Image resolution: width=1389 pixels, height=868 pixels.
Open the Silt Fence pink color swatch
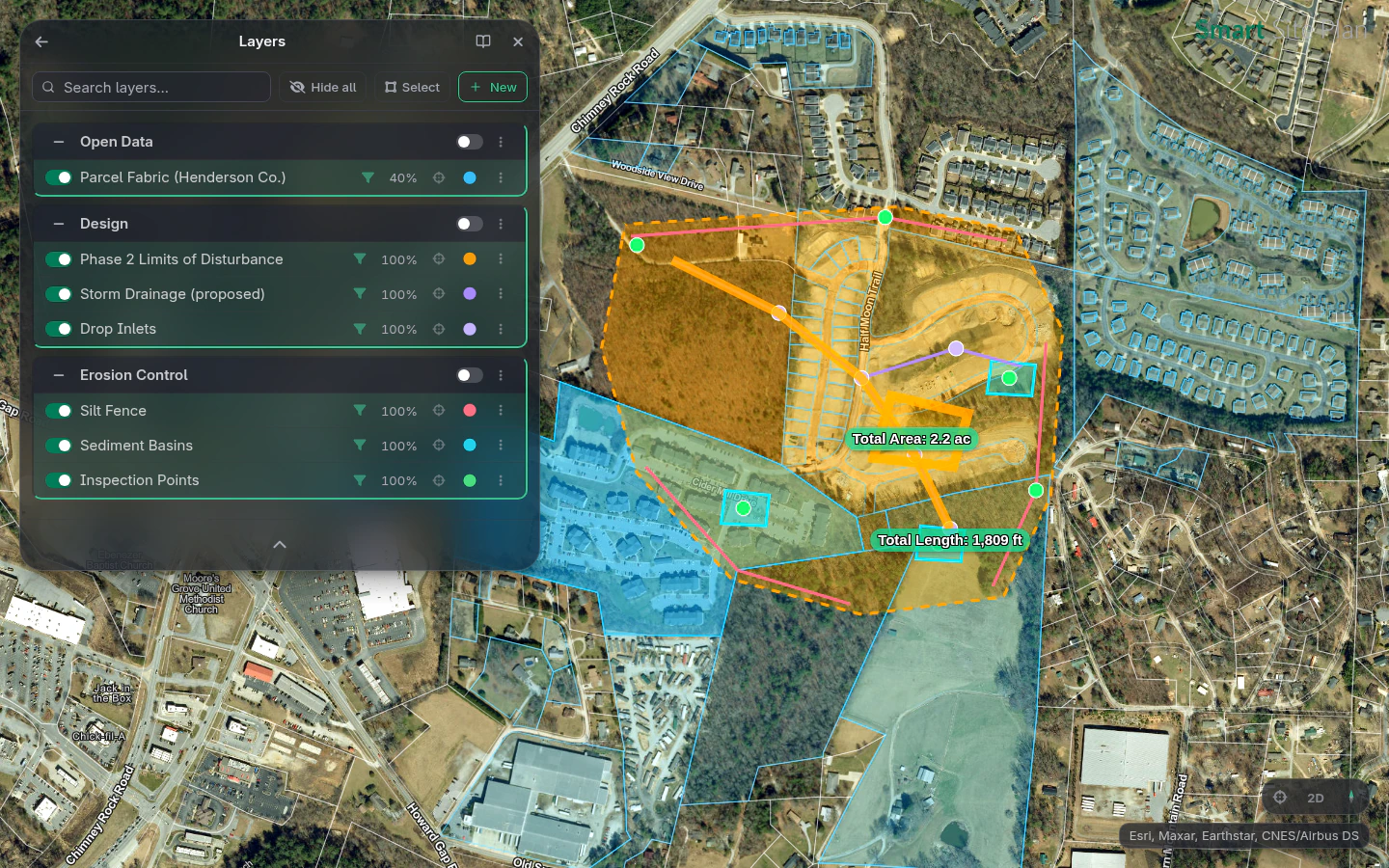click(x=470, y=411)
